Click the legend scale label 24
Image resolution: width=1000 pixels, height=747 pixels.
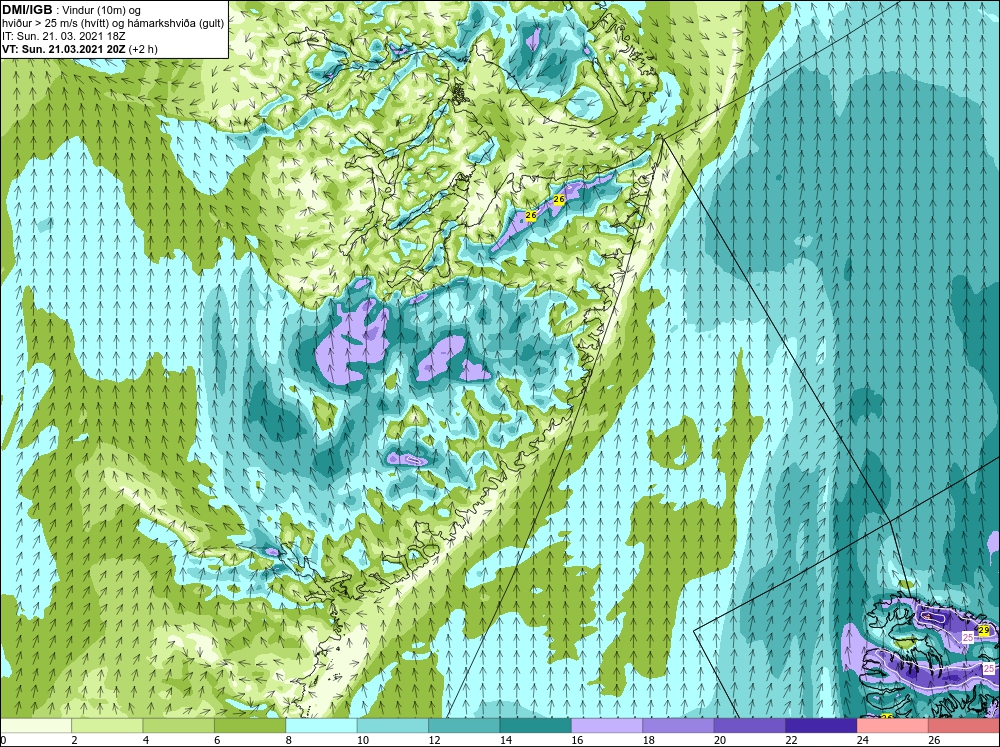pyautogui.click(x=862, y=740)
